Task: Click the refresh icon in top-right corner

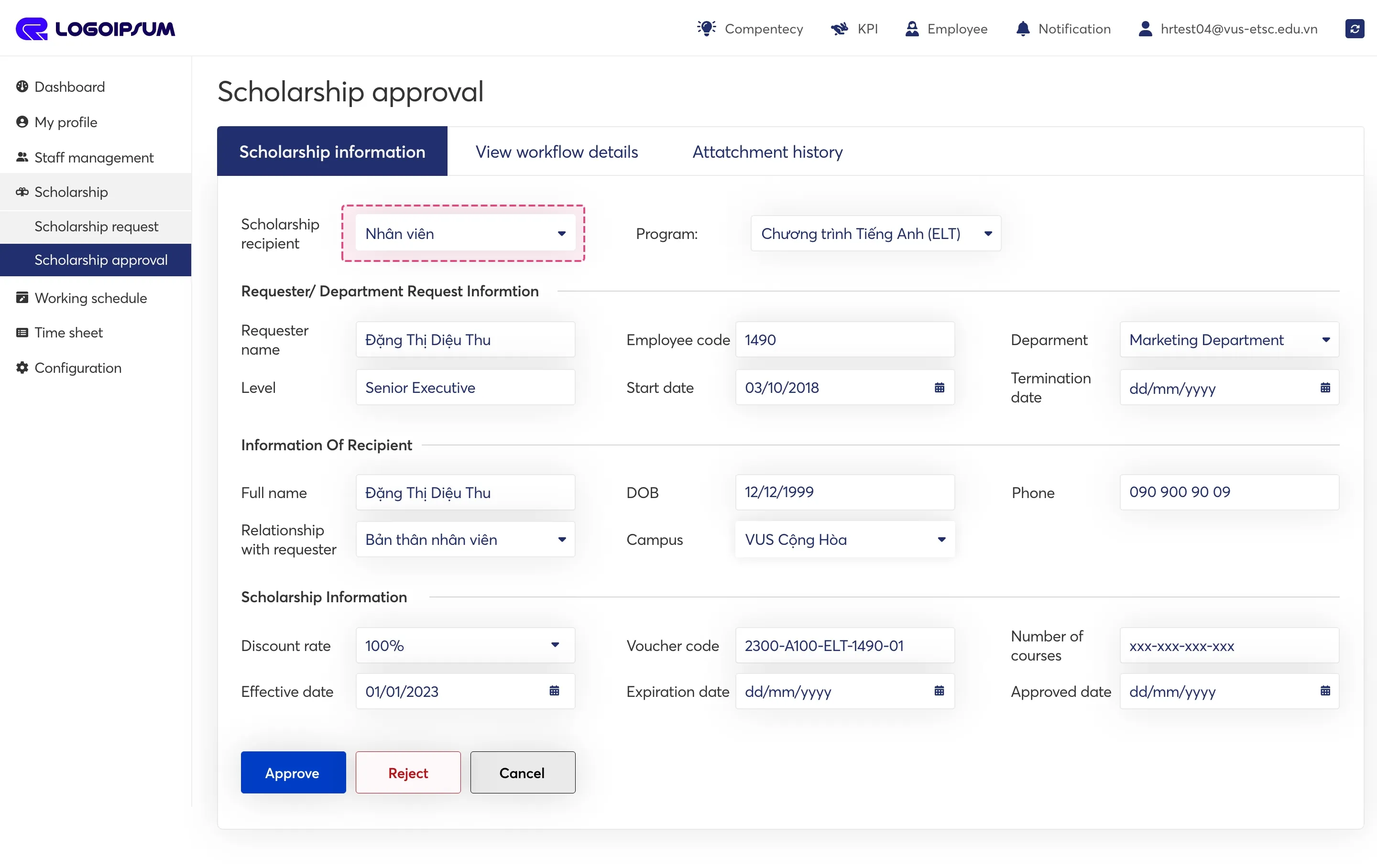Action: click(x=1354, y=29)
